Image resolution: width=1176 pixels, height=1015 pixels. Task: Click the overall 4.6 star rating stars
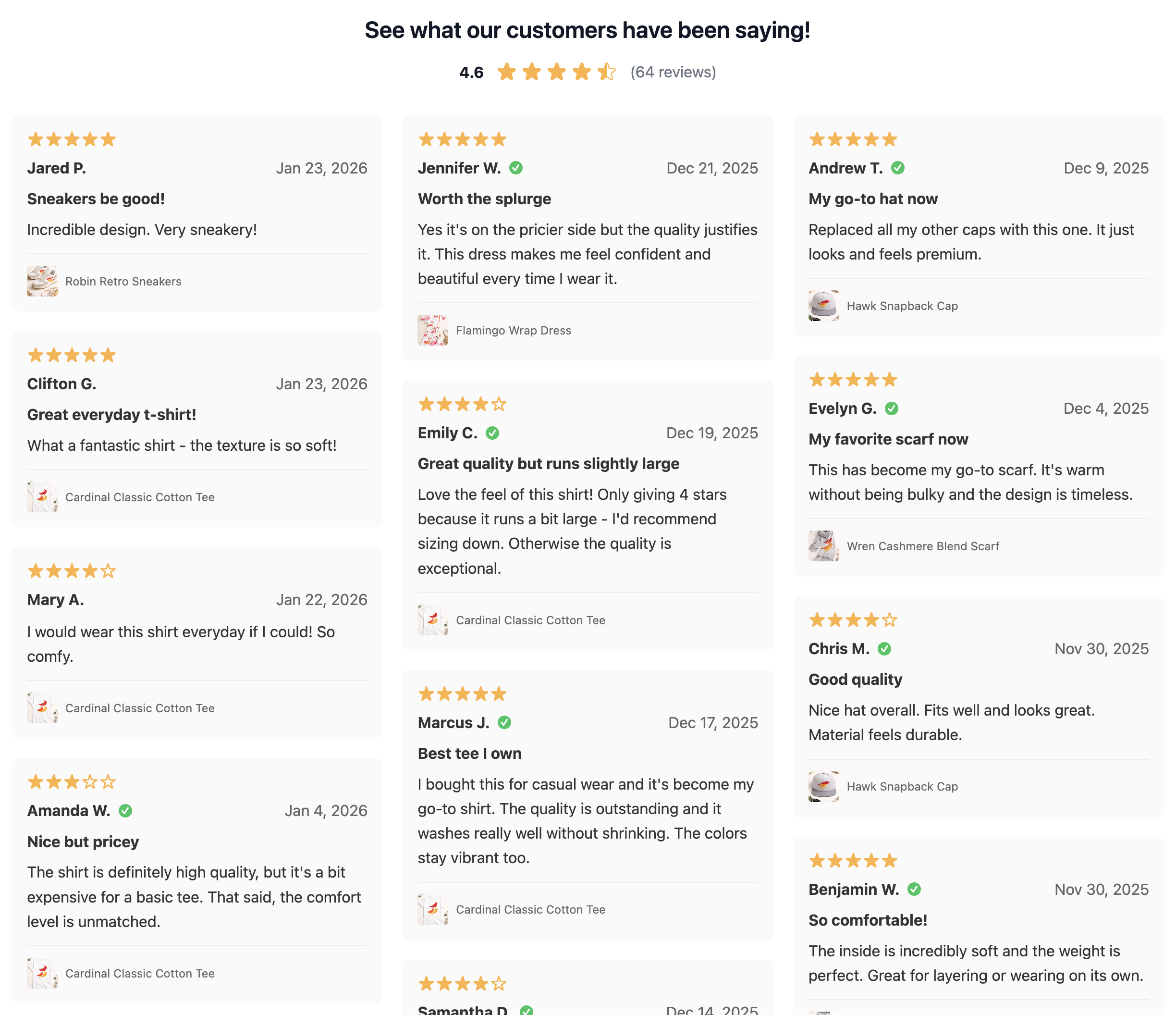[x=556, y=72]
